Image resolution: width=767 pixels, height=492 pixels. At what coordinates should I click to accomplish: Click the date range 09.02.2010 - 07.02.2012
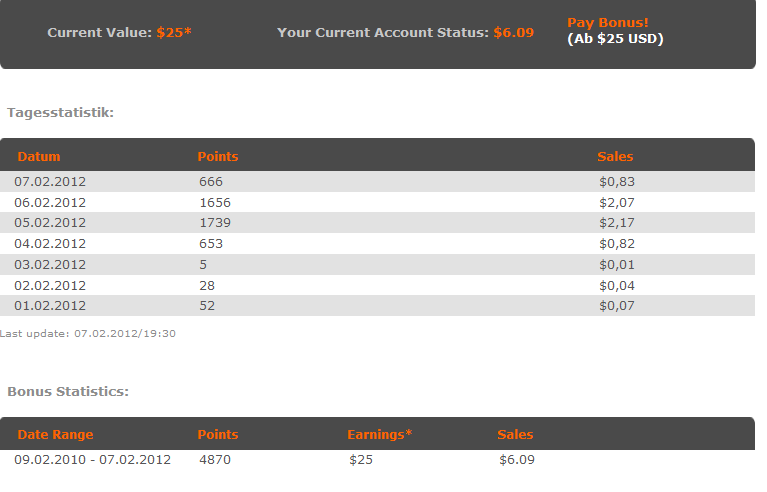tap(92, 459)
